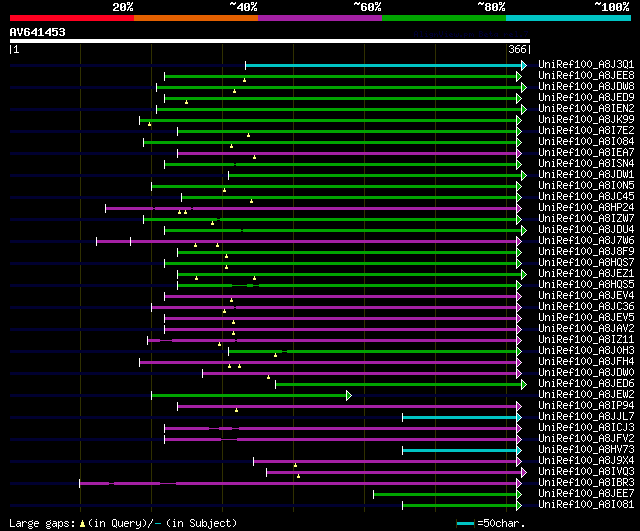Select the UniRef100_A8JEW2 label
640x531 pixels.
point(586,395)
